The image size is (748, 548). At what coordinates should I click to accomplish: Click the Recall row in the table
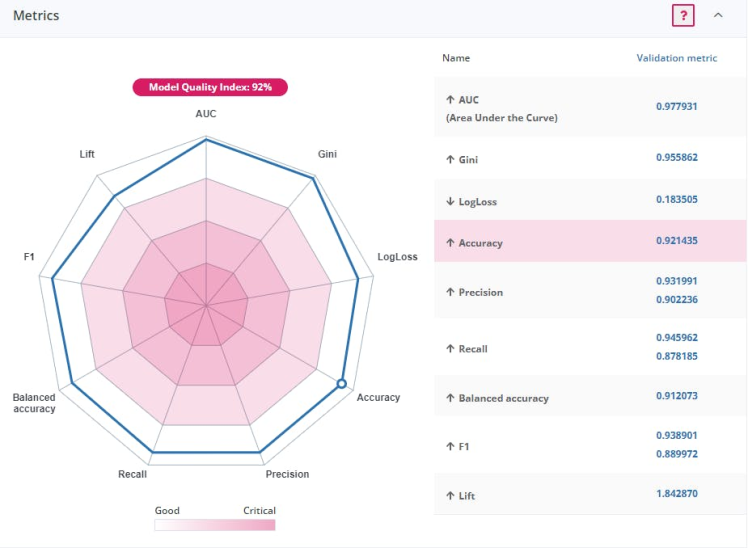pos(590,348)
